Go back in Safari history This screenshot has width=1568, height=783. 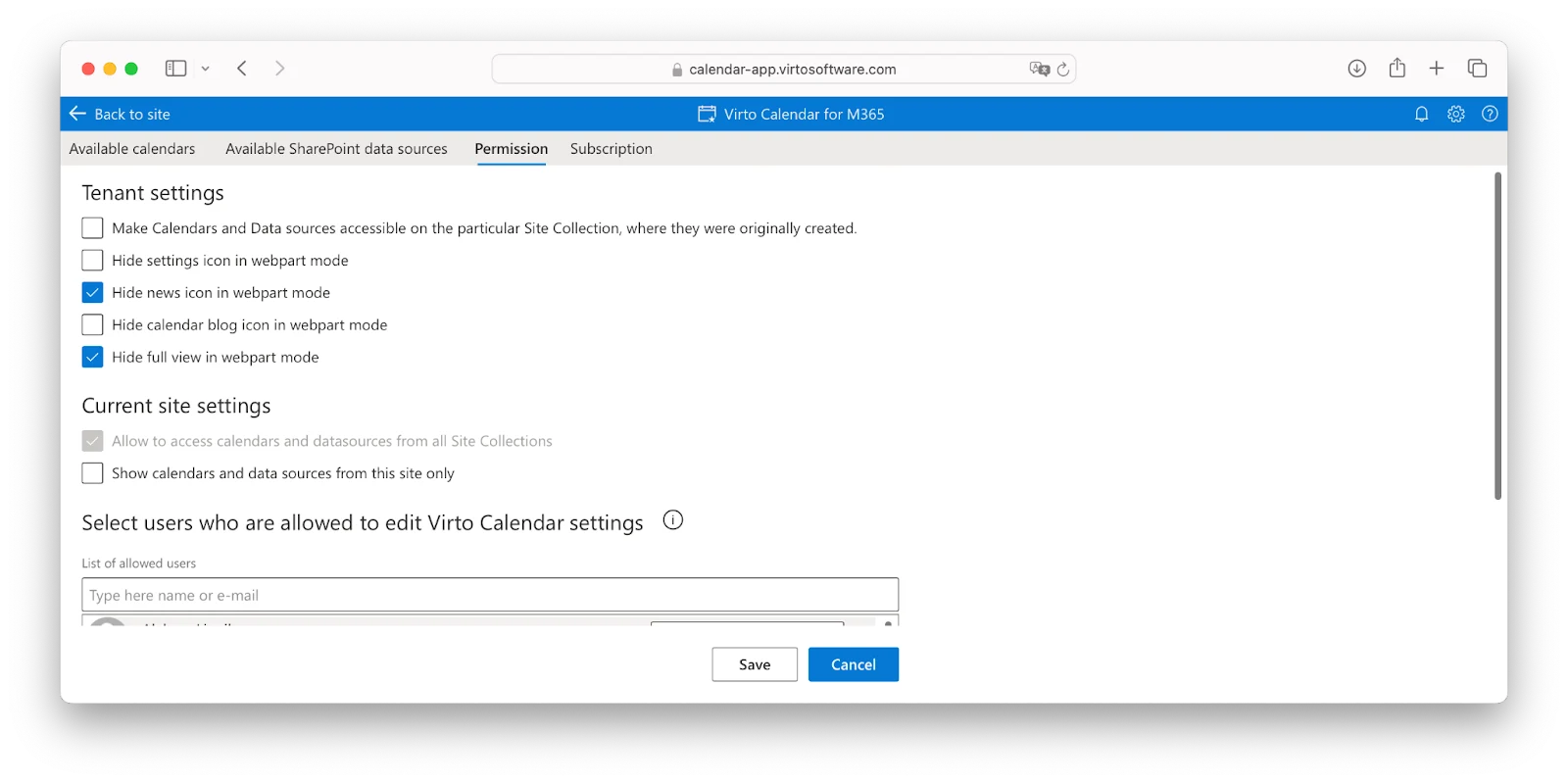[242, 69]
